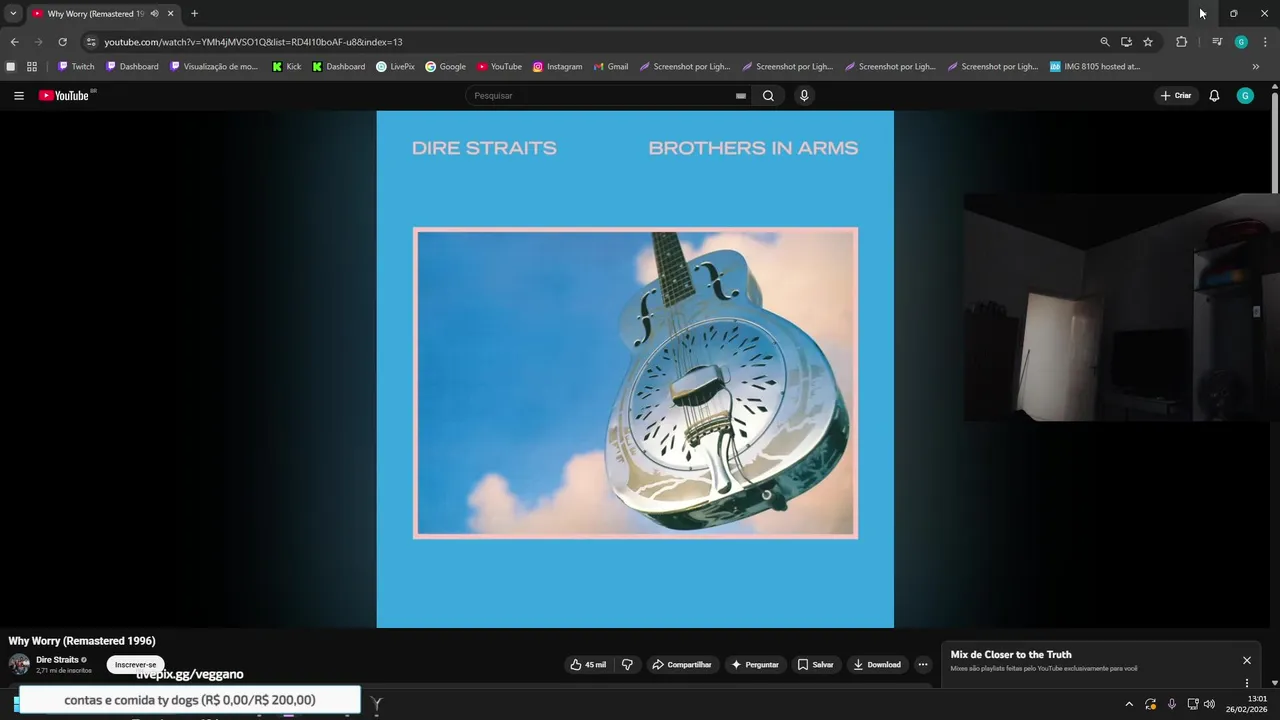Open the Instagram bookmark
The image size is (1280, 720).
point(557,67)
